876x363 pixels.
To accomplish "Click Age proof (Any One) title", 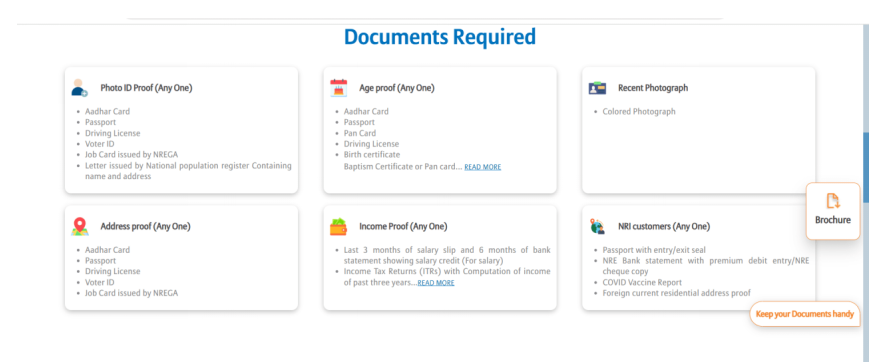I will (397, 88).
